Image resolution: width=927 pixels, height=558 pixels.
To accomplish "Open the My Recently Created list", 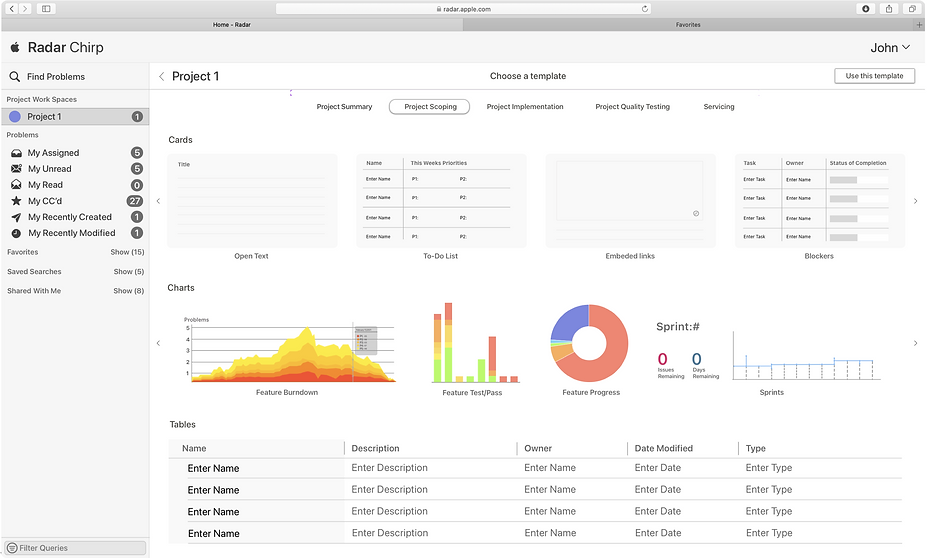I will [76, 217].
